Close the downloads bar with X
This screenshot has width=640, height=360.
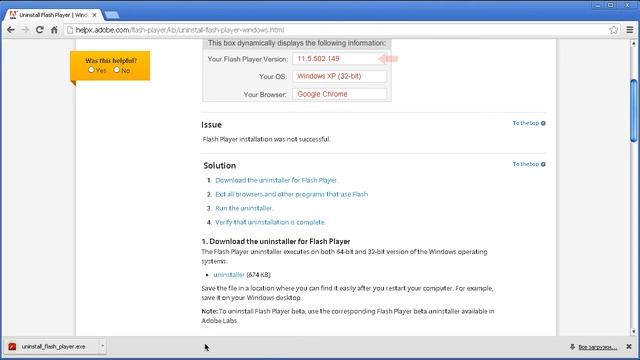coord(629,347)
